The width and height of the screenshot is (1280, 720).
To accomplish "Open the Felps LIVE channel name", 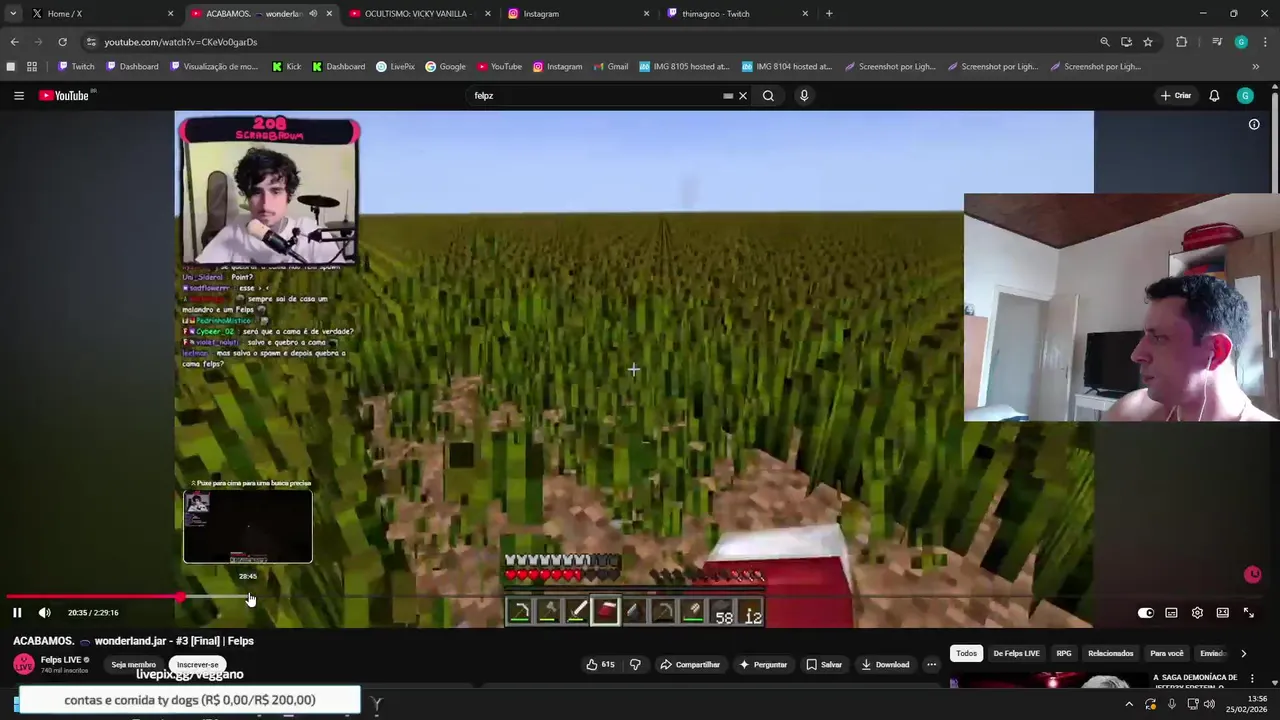I will pyautogui.click(x=61, y=660).
